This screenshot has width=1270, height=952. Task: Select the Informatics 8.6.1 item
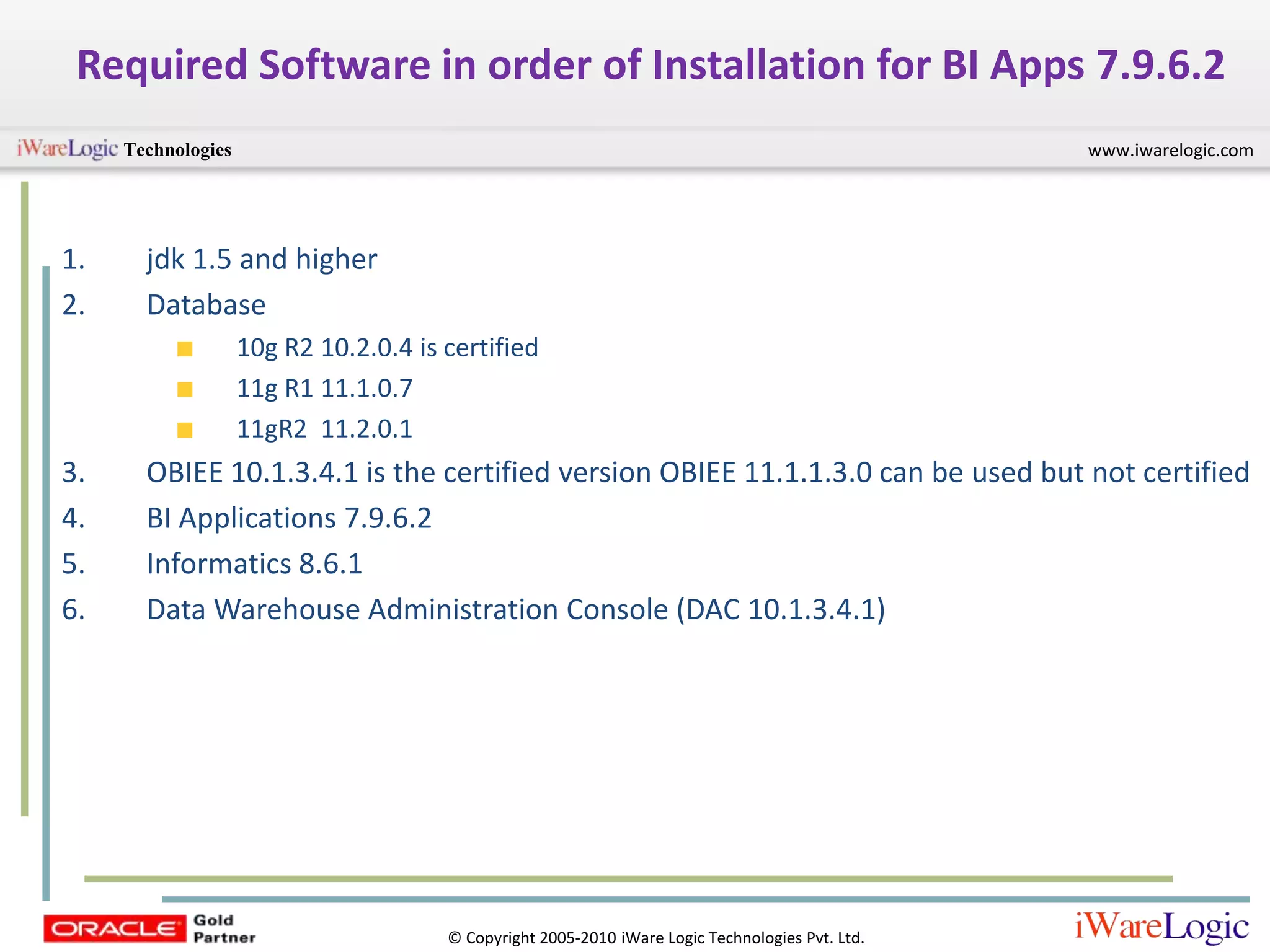pos(254,564)
